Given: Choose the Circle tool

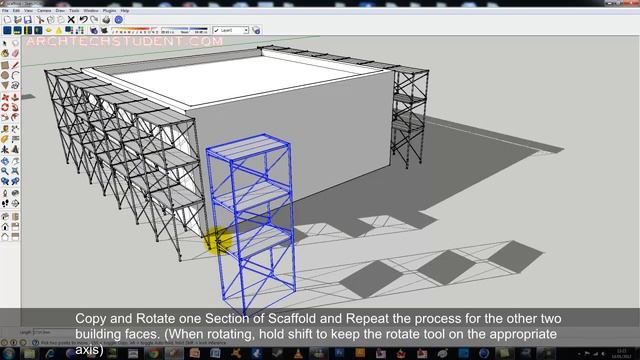Looking at the screenshot, I should (5, 76).
